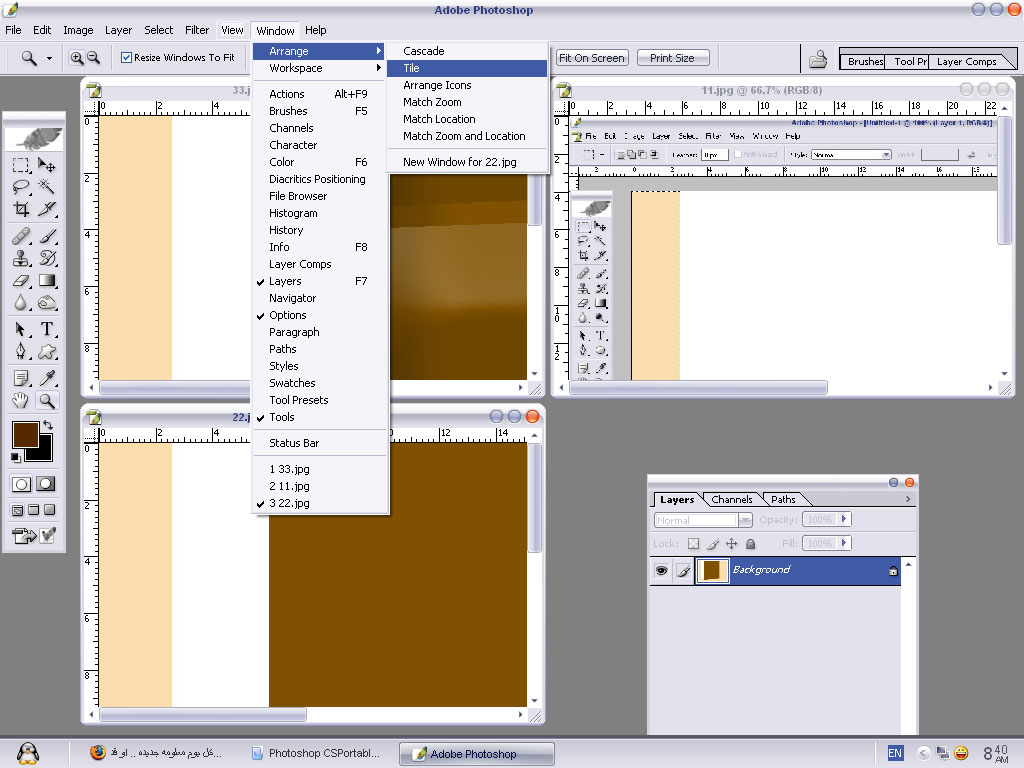The height and width of the screenshot is (768, 1024).
Task: Click the Fit On Screen button
Action: click(x=592, y=58)
